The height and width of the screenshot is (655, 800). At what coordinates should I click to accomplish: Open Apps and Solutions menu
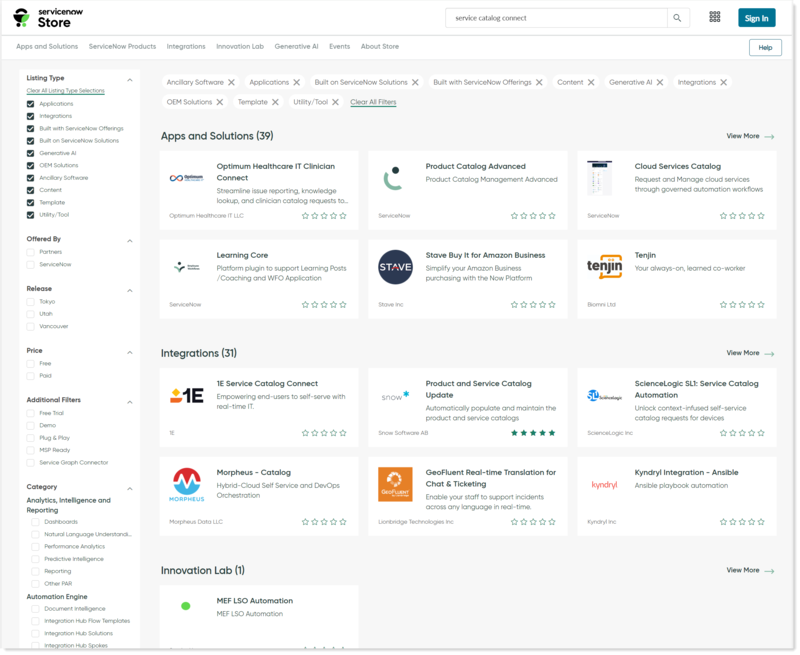47,46
